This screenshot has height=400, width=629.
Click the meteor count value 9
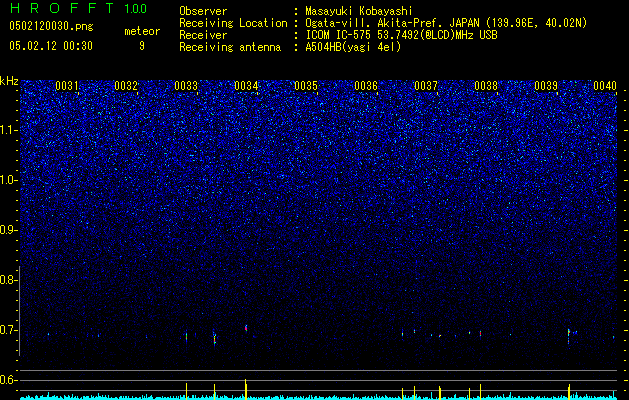tap(142, 46)
